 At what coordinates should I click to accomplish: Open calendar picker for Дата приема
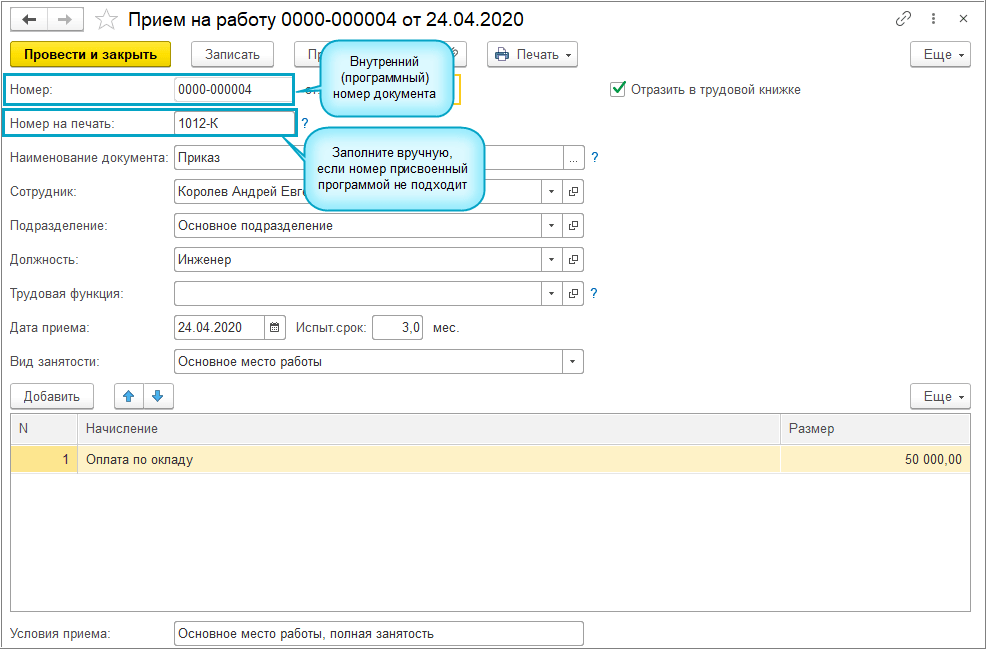click(x=275, y=328)
